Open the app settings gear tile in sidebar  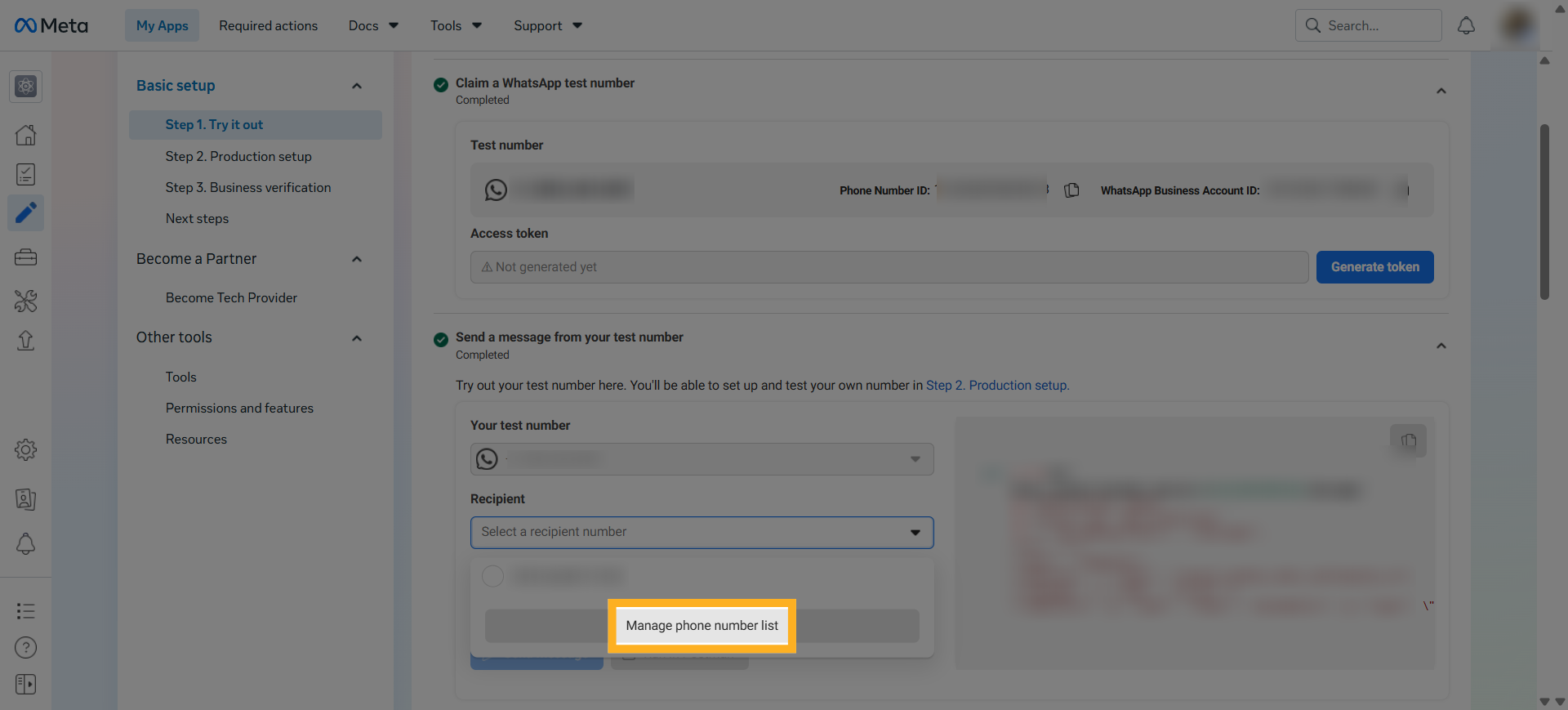(25, 86)
